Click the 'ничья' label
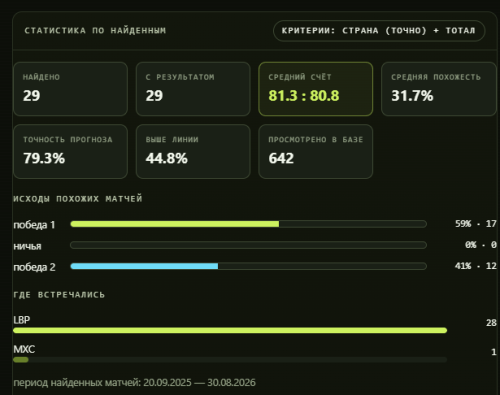Screen dimensions: 500x395 tap(27, 246)
